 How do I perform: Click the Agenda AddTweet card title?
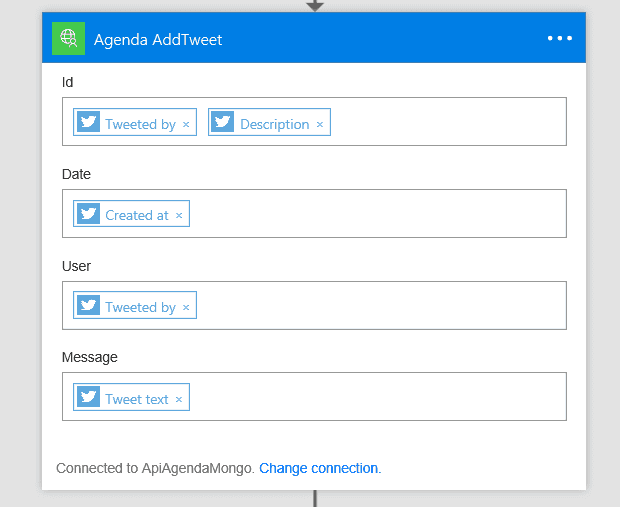pyautogui.click(x=158, y=40)
